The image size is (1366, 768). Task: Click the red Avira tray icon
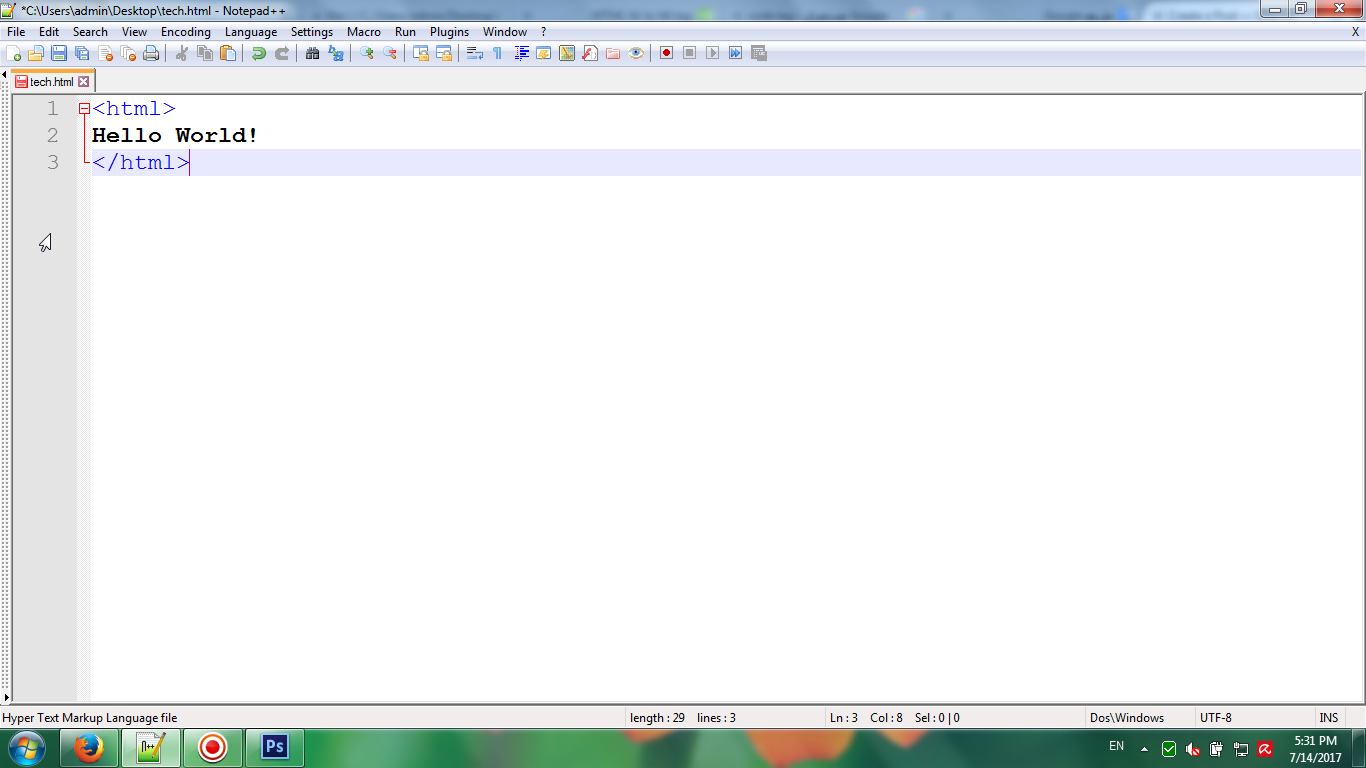(x=1265, y=749)
